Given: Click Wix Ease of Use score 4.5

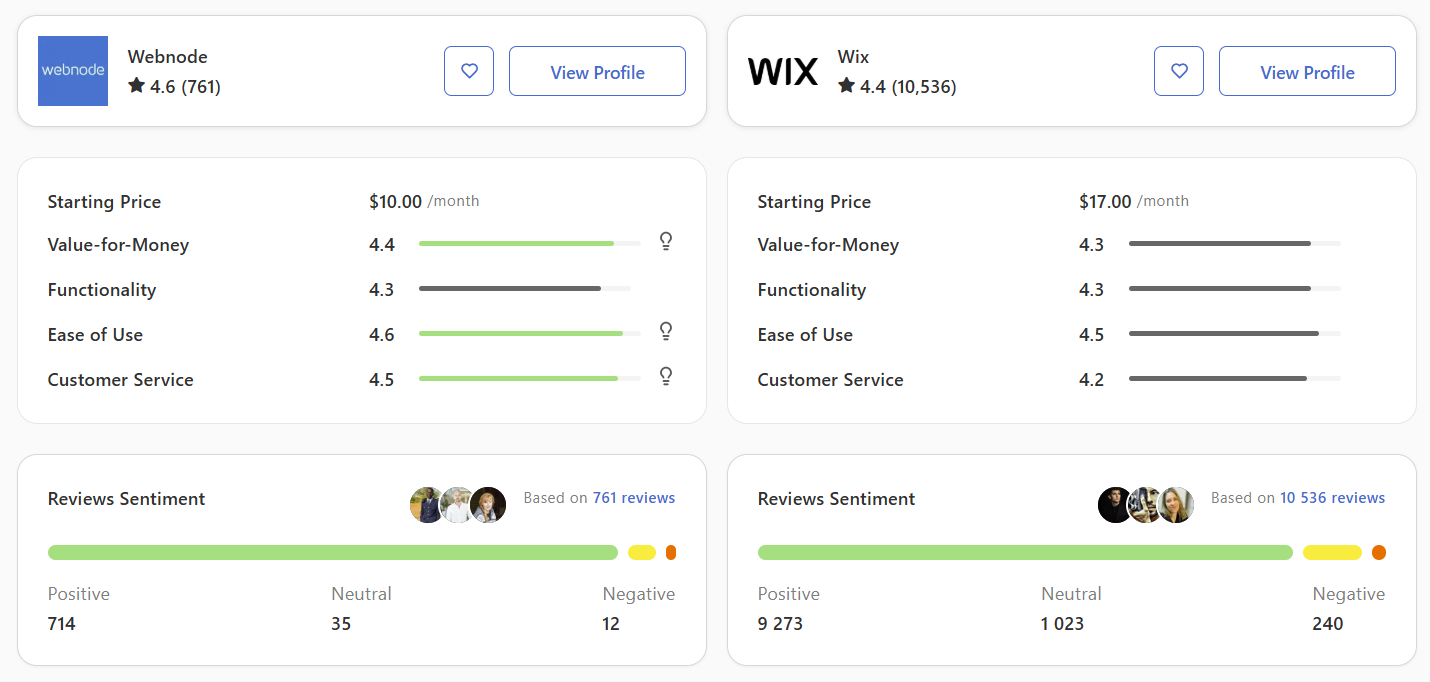Looking at the screenshot, I should pos(1092,335).
